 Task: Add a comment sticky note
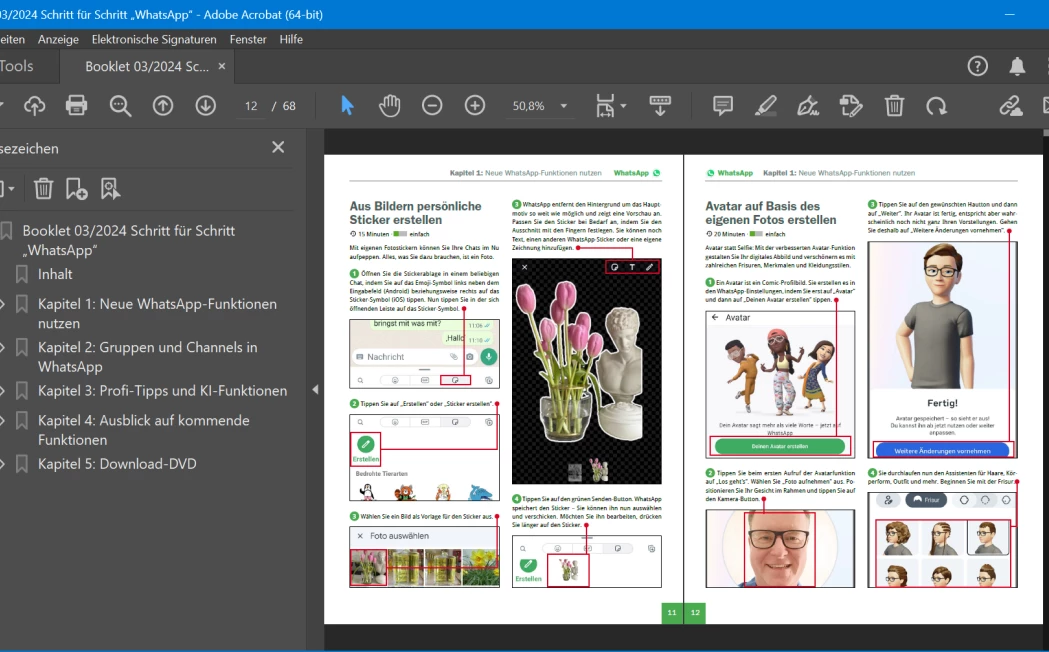click(x=722, y=105)
